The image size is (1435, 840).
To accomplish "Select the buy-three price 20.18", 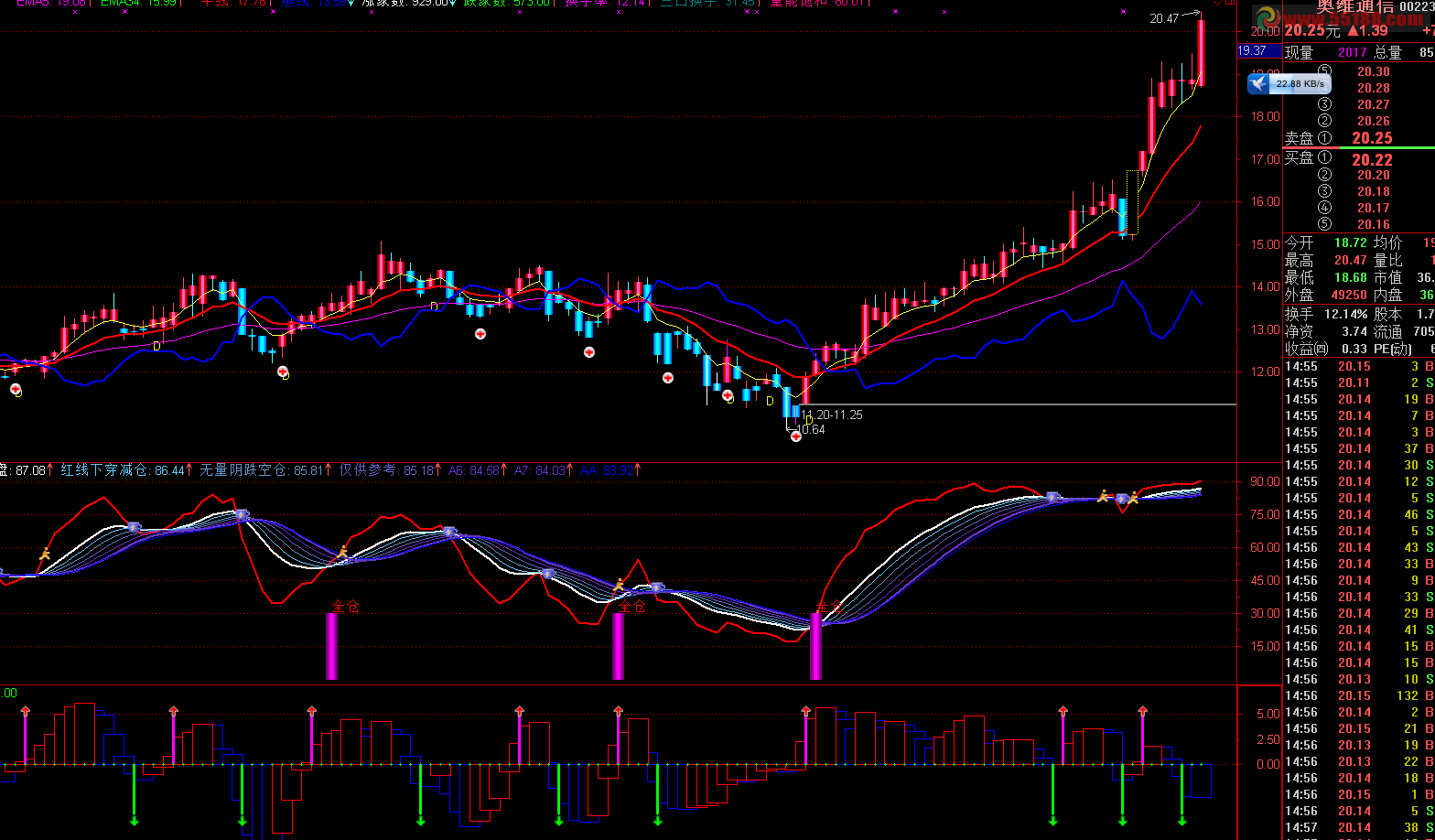I will (1374, 191).
